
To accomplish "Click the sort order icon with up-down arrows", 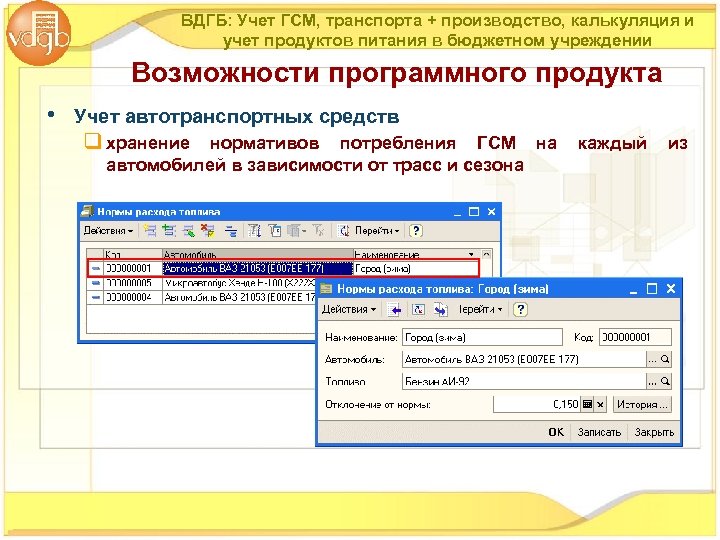I will (255, 231).
